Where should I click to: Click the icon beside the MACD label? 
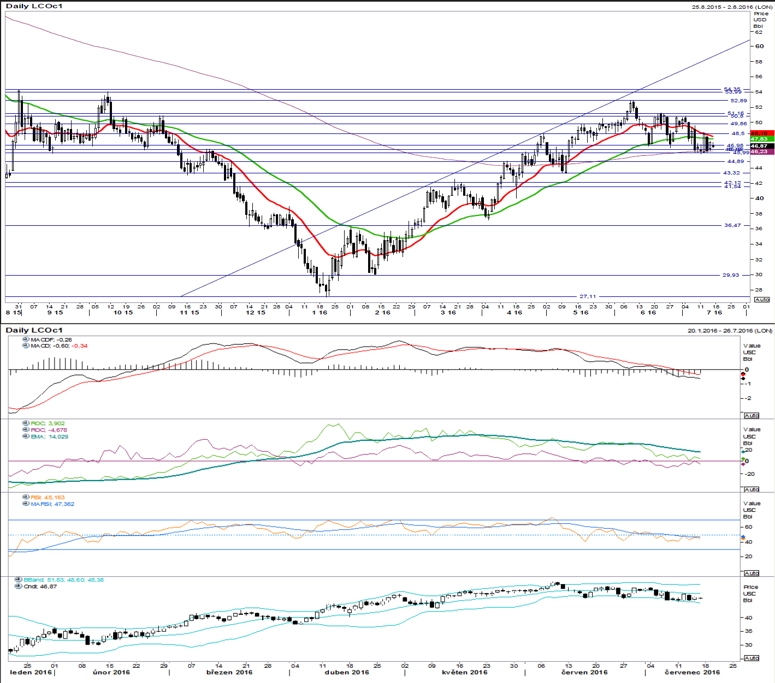pyautogui.click(x=26, y=345)
